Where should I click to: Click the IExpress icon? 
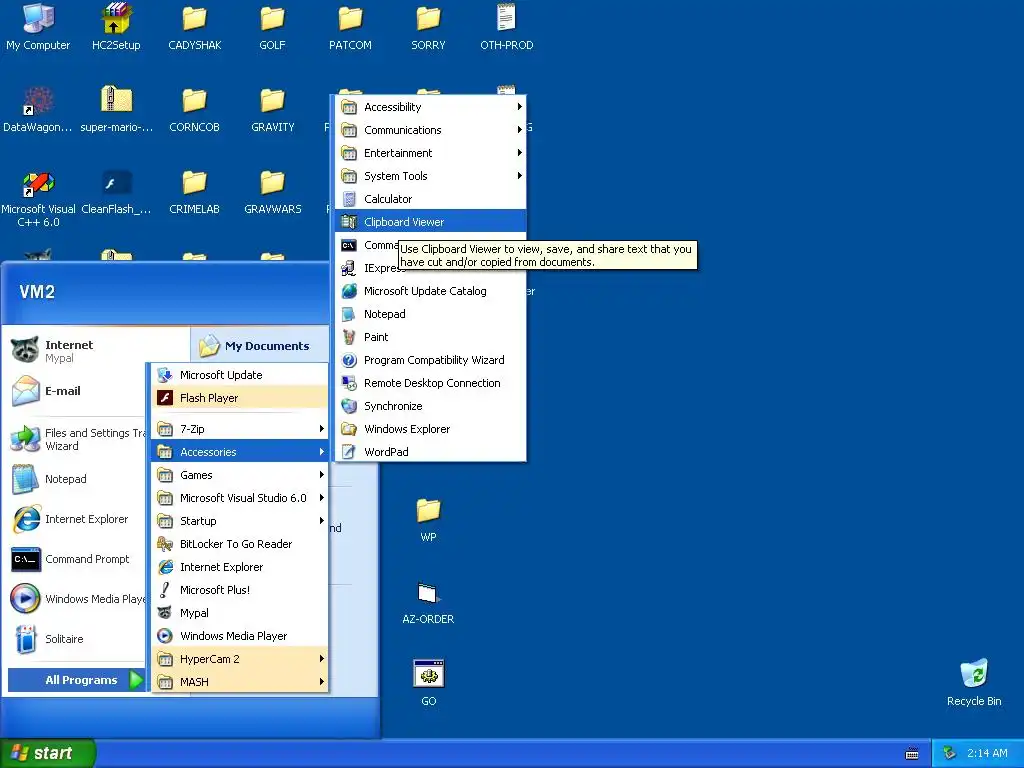coord(349,268)
